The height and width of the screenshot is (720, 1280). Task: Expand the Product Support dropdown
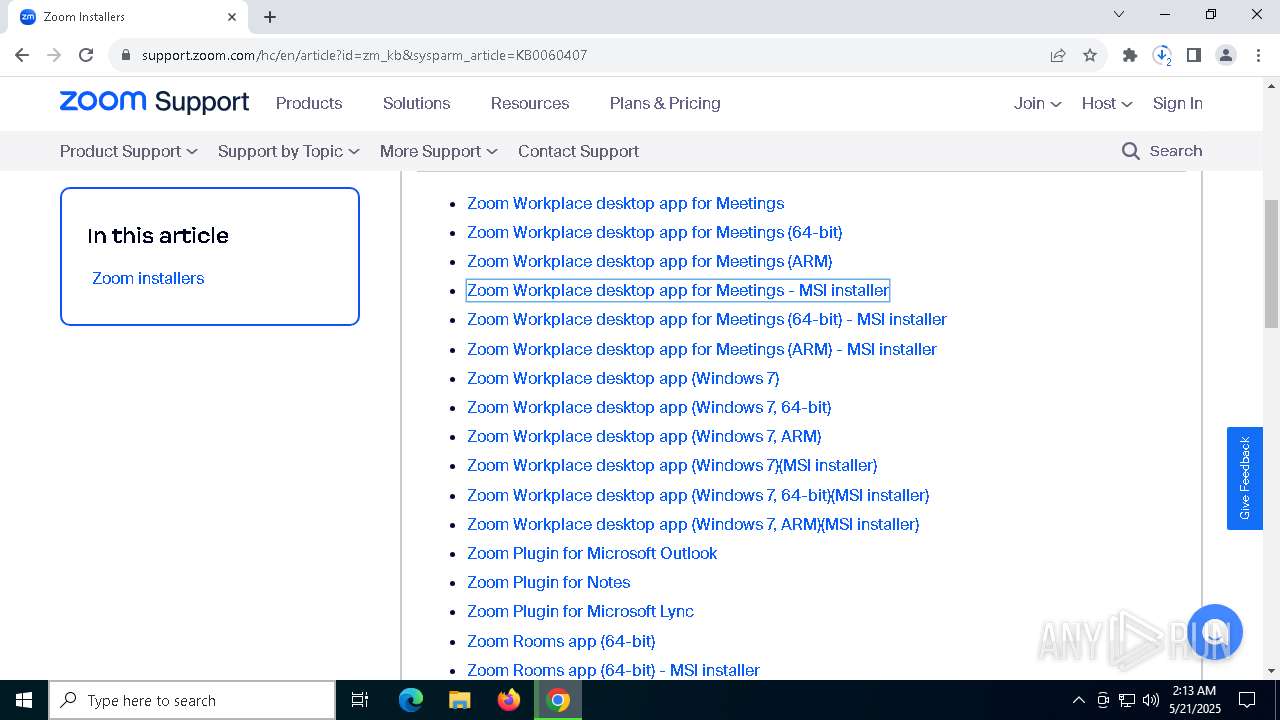click(129, 151)
